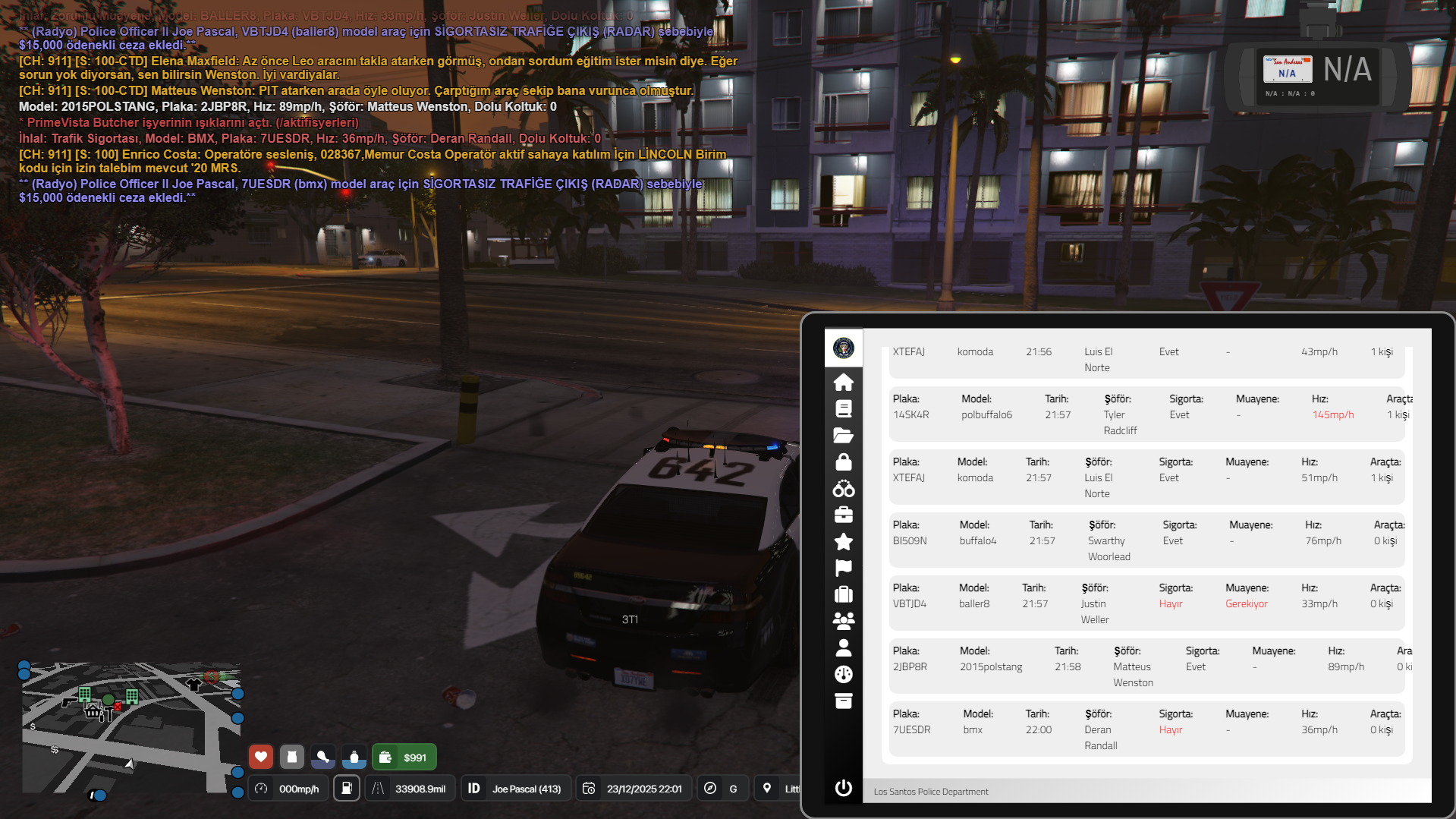Click model polbuffalo6 in the MDT list
The height and width of the screenshot is (819, 1456).
click(986, 415)
